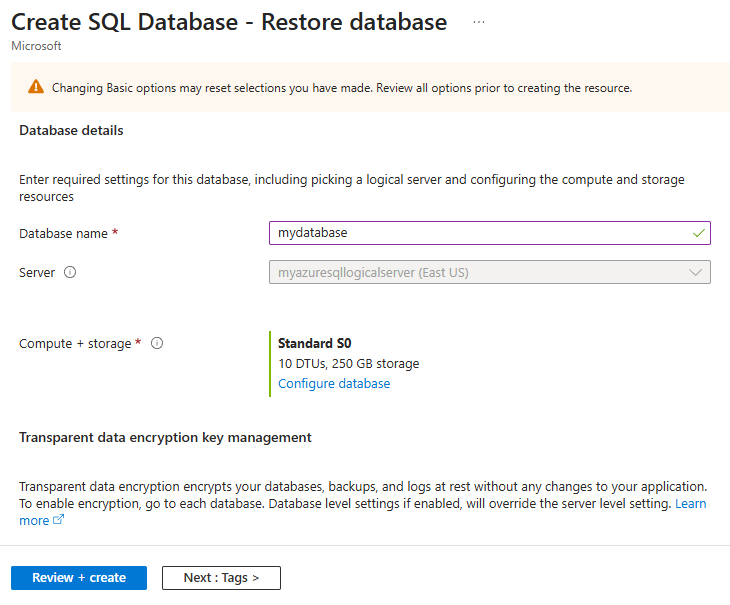This screenshot has width=730, height=605.
Task: Go to Next : Tags step
Action: (x=221, y=578)
